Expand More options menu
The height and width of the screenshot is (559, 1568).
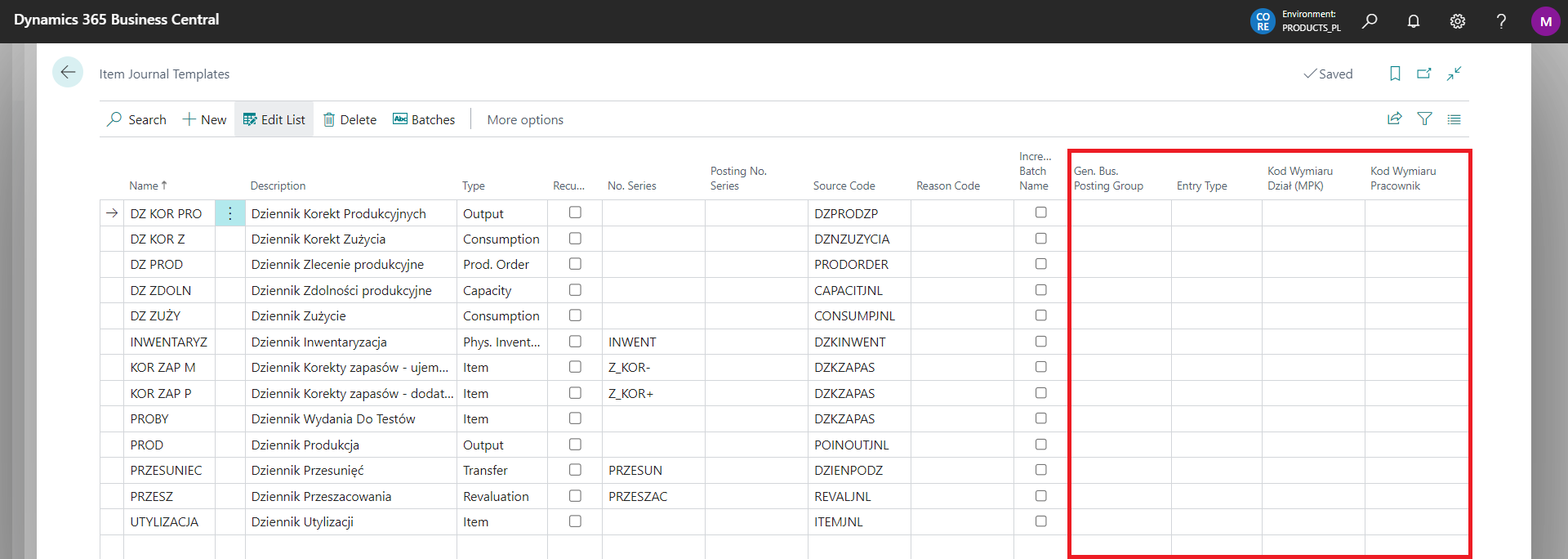[525, 119]
